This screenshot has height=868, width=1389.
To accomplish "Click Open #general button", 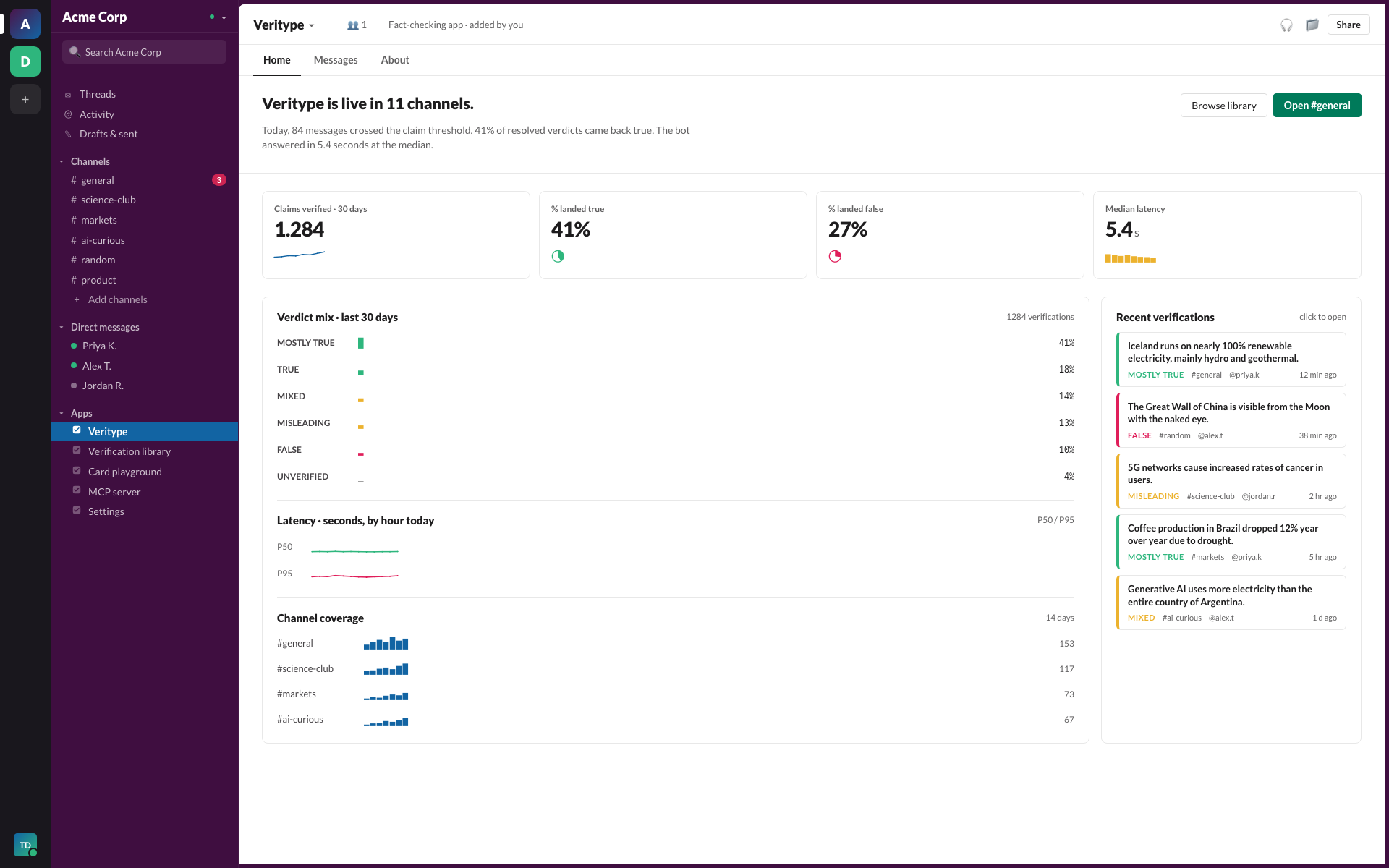I will coord(1317,106).
